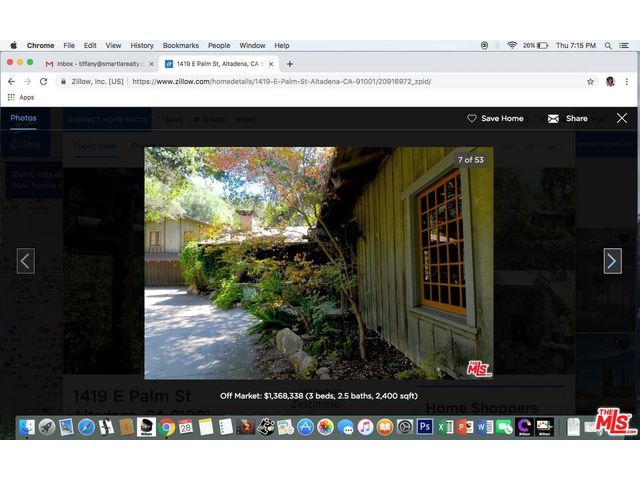Open the Window menu
The width and height of the screenshot is (640, 480).
[252, 45]
